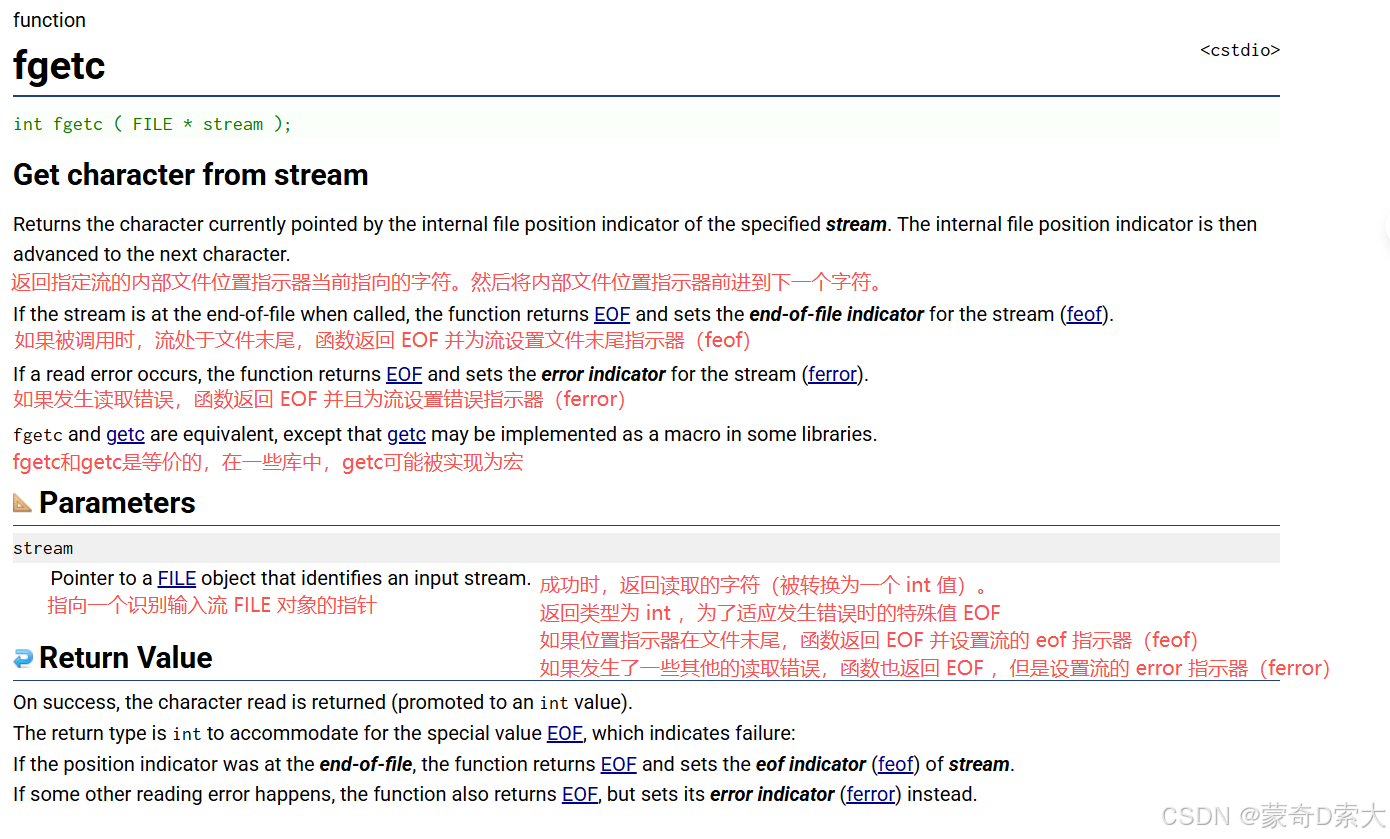Click the bold 'end-of-file indicator' text
This screenshot has width=1390, height=839.
click(836, 314)
